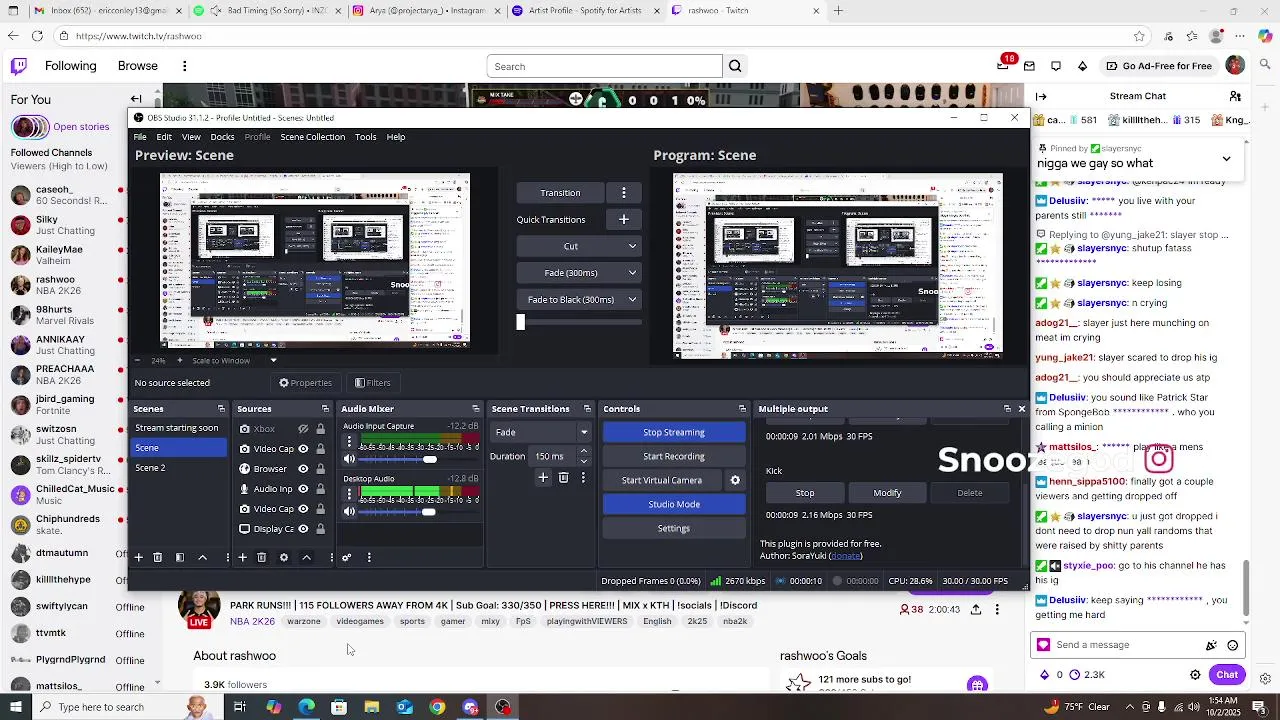
Task: Increase transition Duration with up arrow
Action: click(584, 451)
